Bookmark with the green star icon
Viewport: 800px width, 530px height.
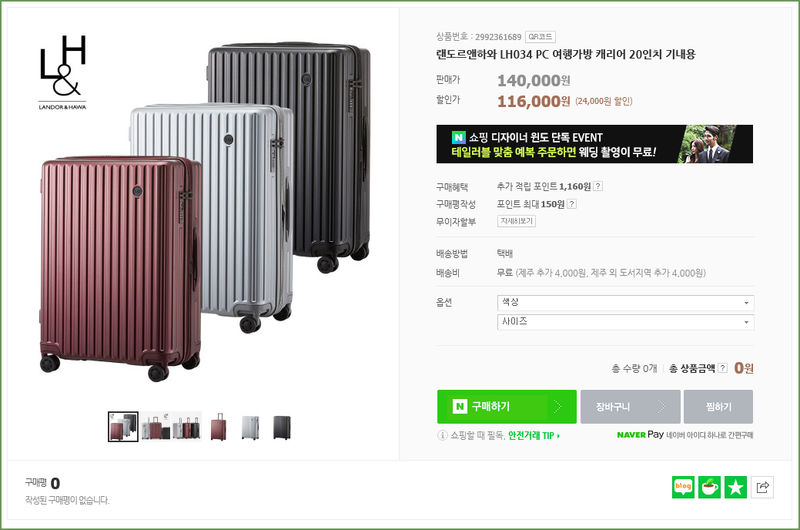pos(736,487)
